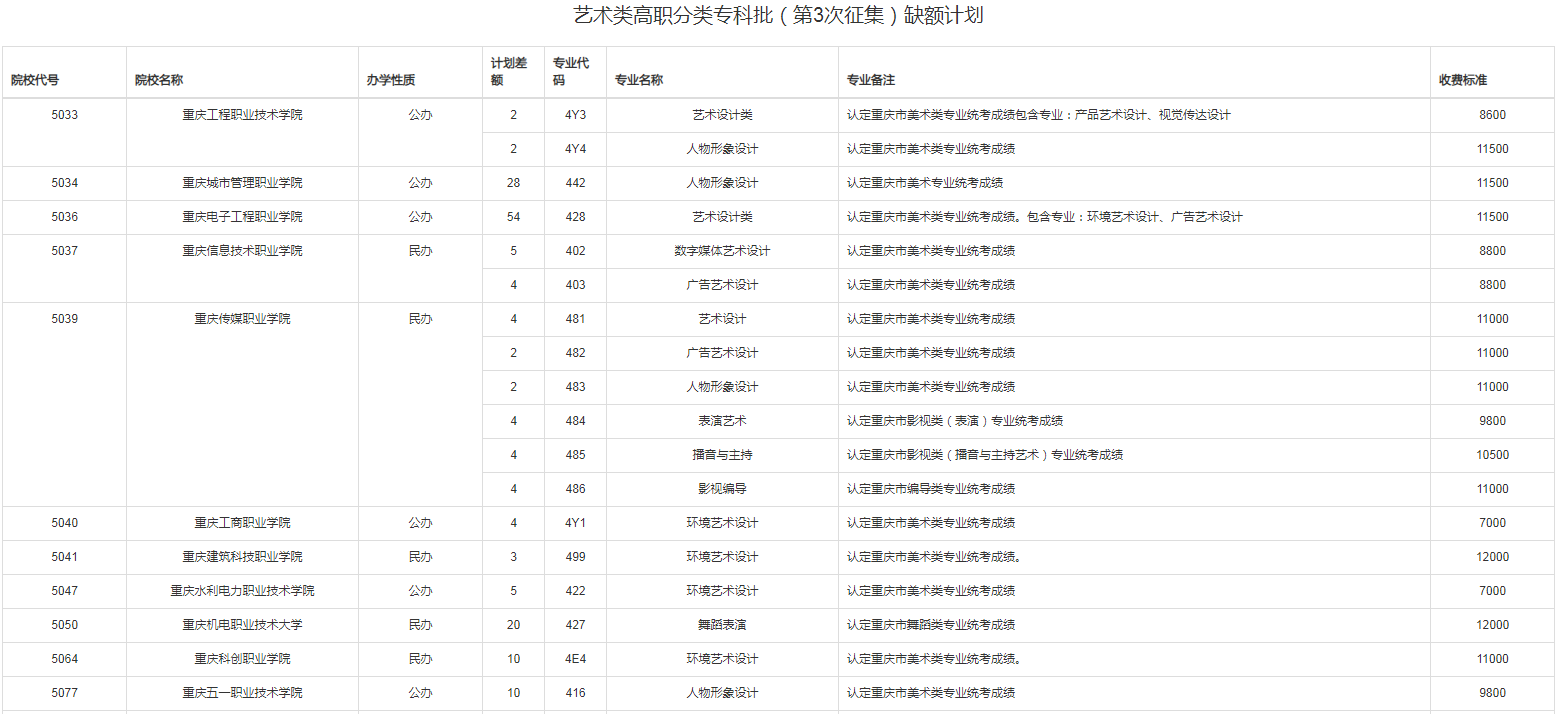Click the 播音与主持 major name

(722, 455)
